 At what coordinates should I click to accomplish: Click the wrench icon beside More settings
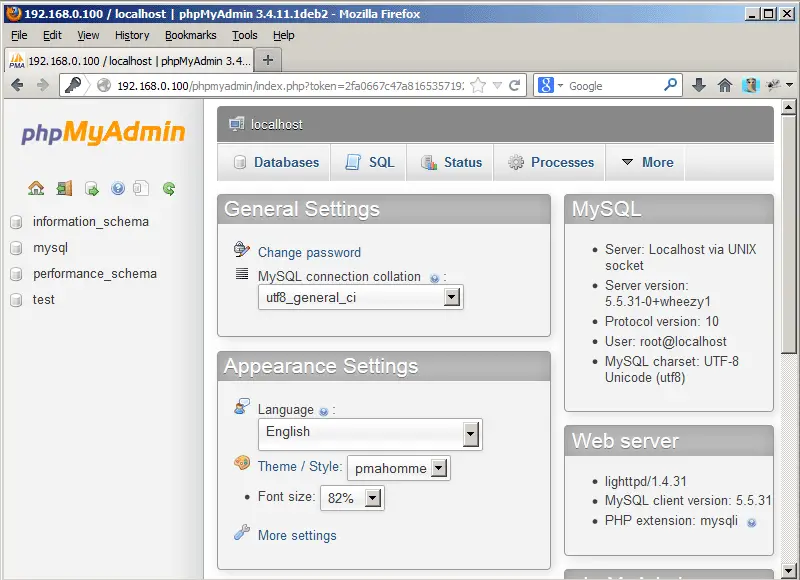242,532
